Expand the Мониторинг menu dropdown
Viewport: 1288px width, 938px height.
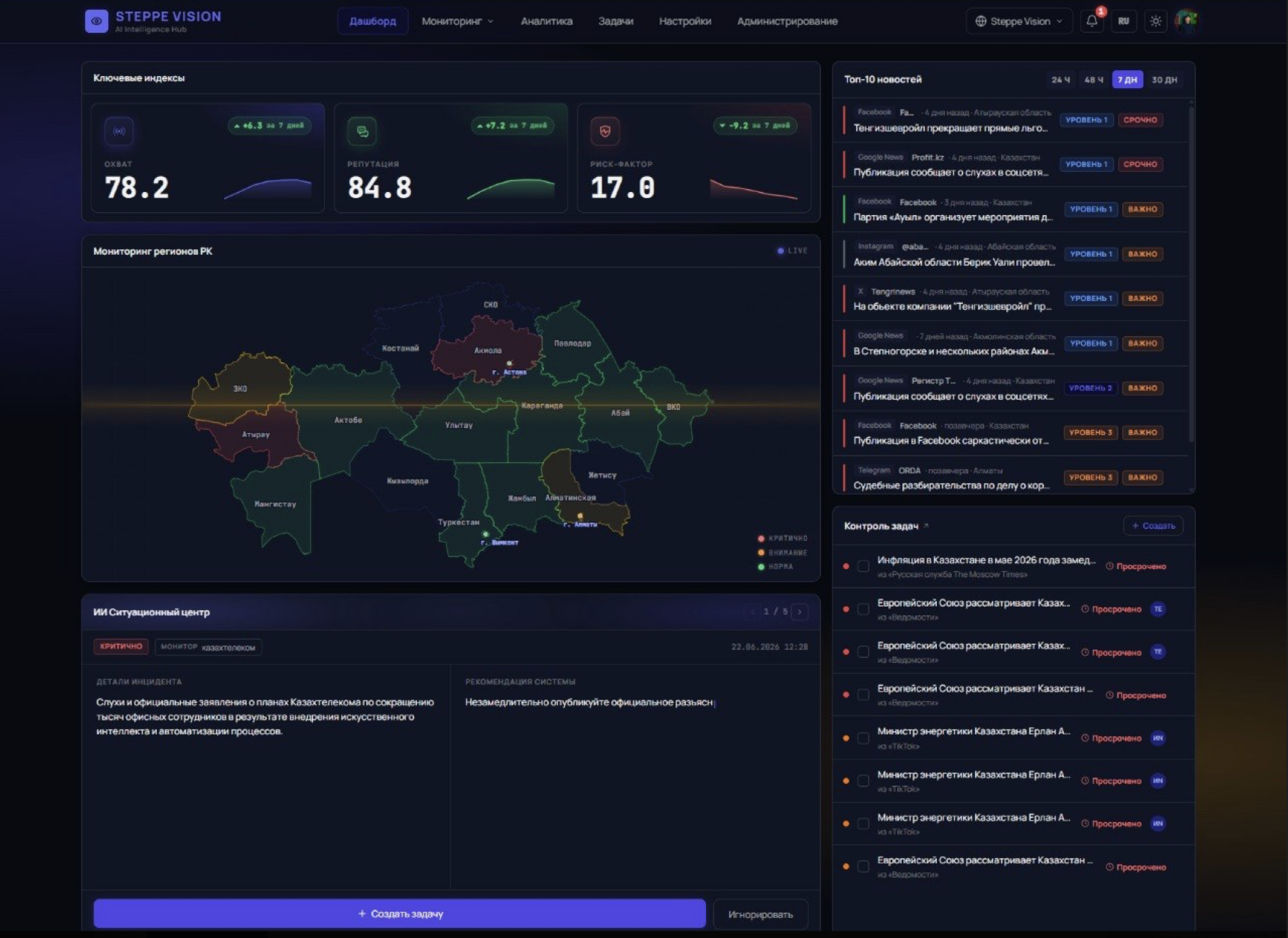pyautogui.click(x=457, y=21)
